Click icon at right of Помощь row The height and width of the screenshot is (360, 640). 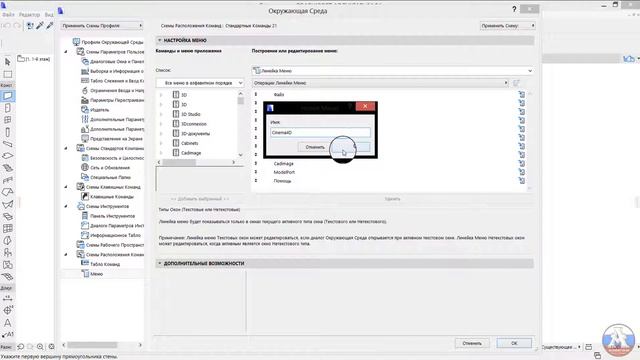[x=522, y=180]
